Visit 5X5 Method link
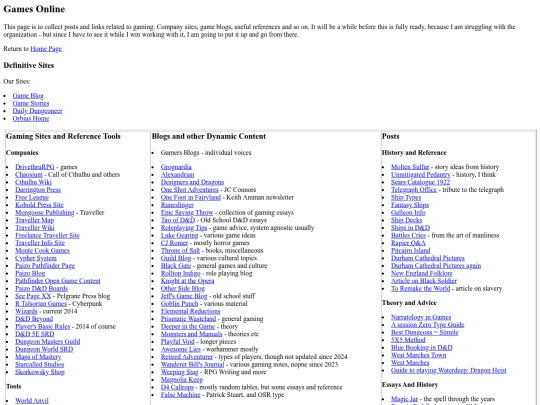 (x=408, y=340)
